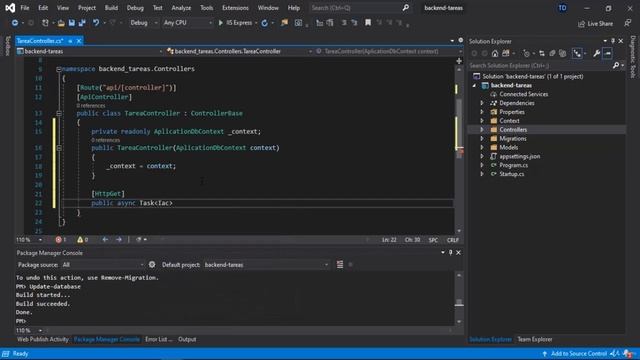Select Startup.cs in Solution Explorer
Screen dimensions: 640x360
coord(511,174)
